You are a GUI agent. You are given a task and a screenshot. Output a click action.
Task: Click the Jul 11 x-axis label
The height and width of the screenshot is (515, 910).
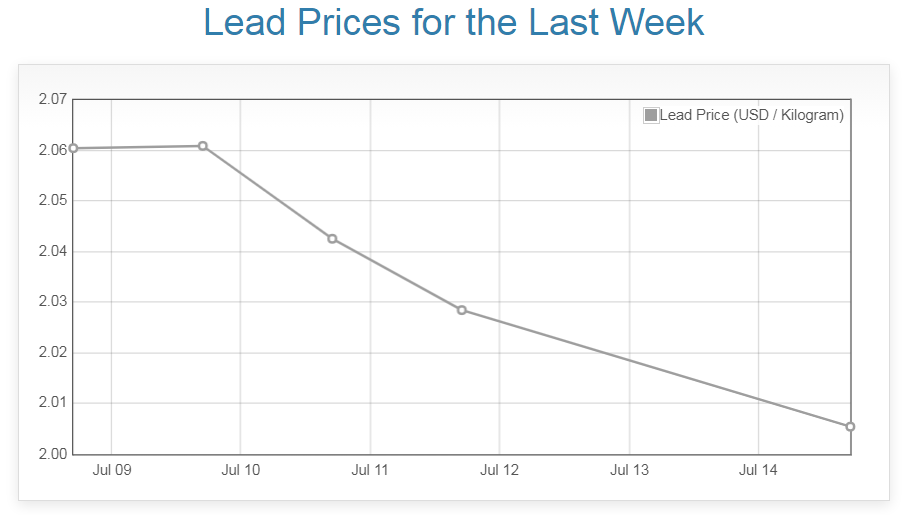[x=370, y=470]
